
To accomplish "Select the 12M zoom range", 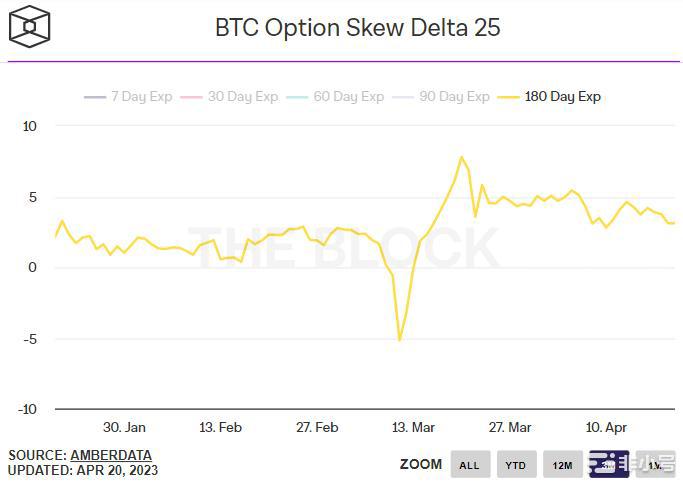I will (562, 465).
